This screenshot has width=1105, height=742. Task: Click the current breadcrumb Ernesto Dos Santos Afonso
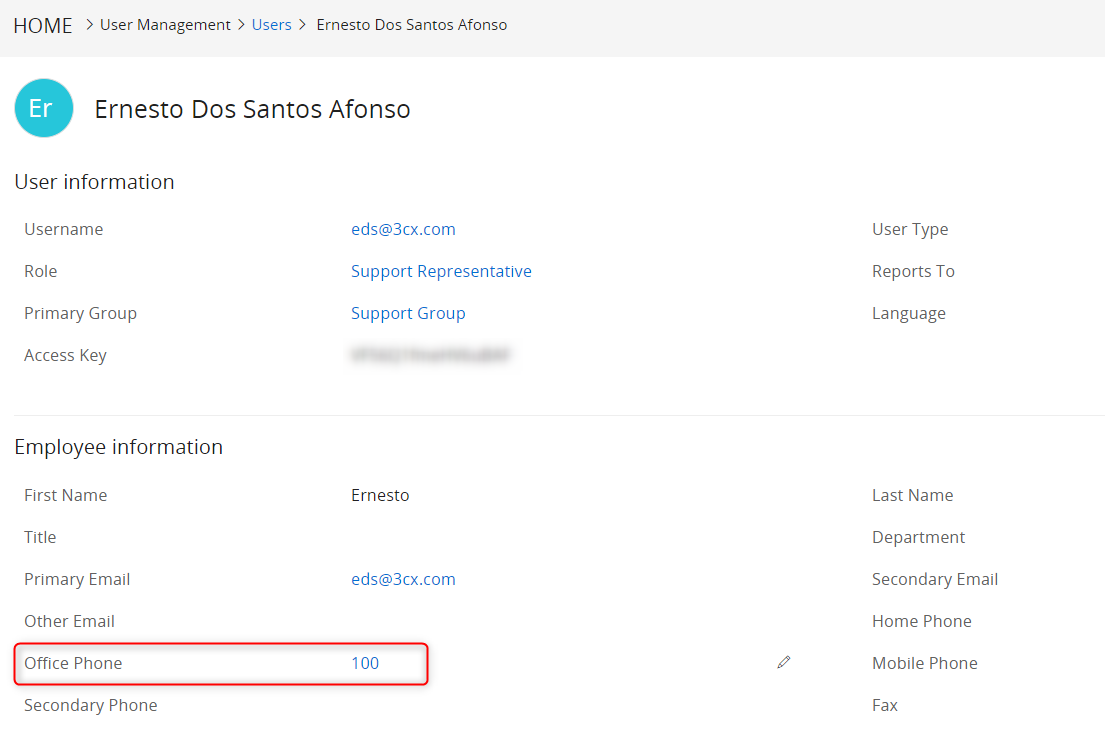411,25
